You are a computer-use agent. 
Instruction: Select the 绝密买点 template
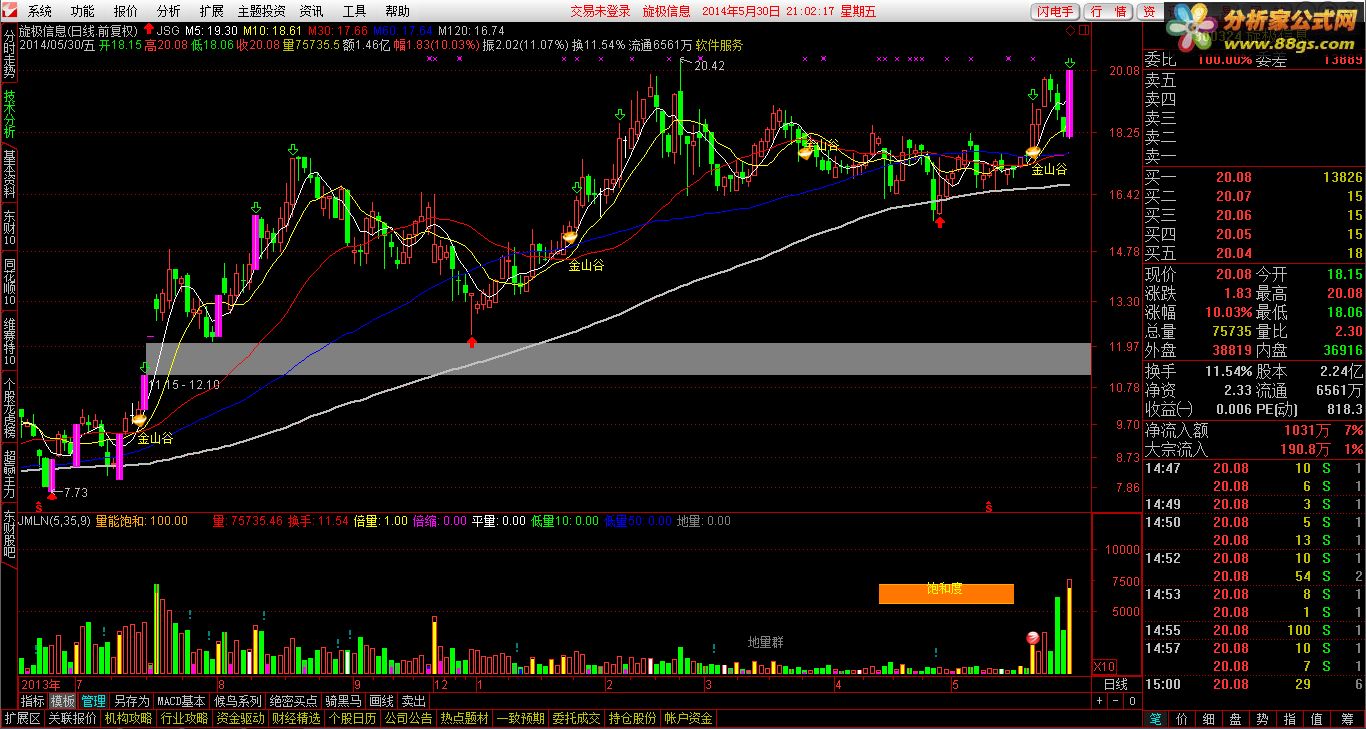(293, 701)
